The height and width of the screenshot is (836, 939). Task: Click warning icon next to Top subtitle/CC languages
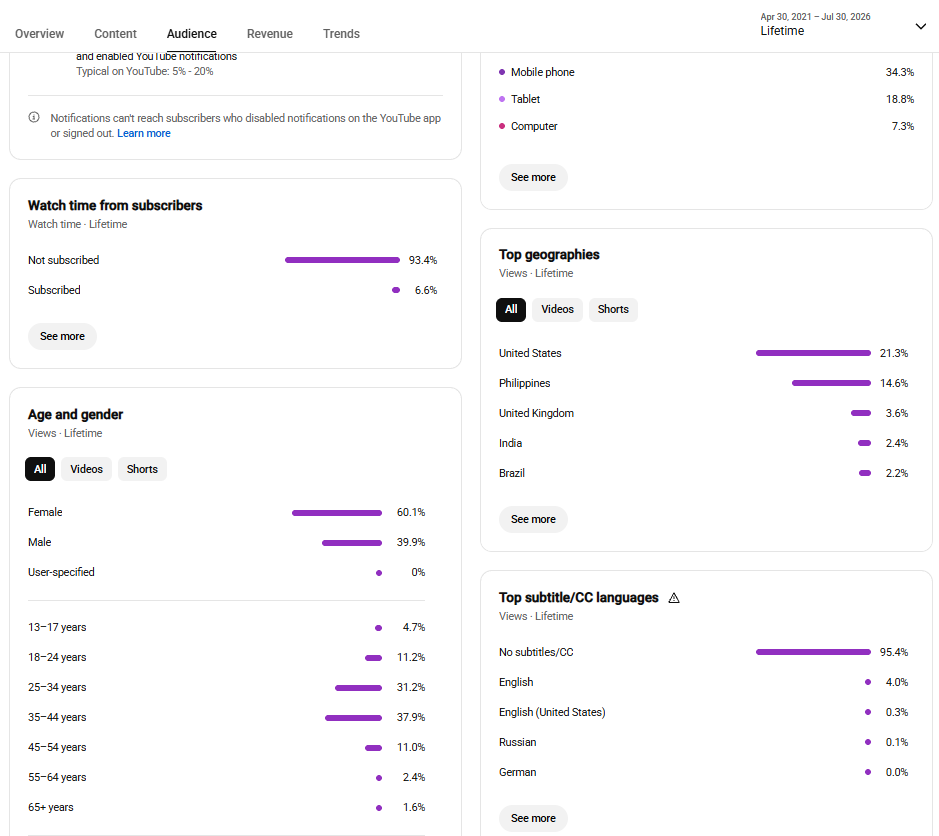[674, 598]
